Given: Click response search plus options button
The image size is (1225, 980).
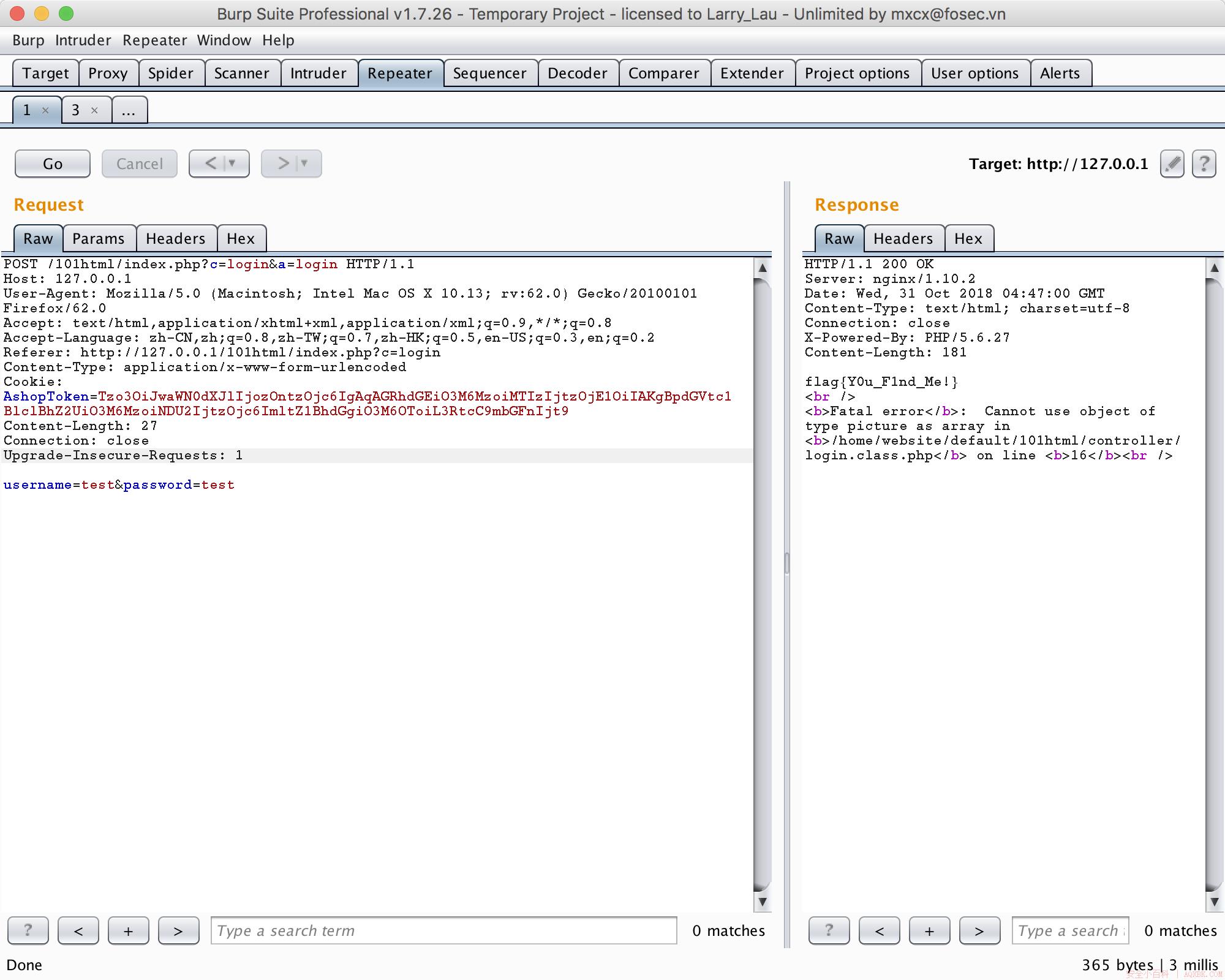Looking at the screenshot, I should [930, 931].
